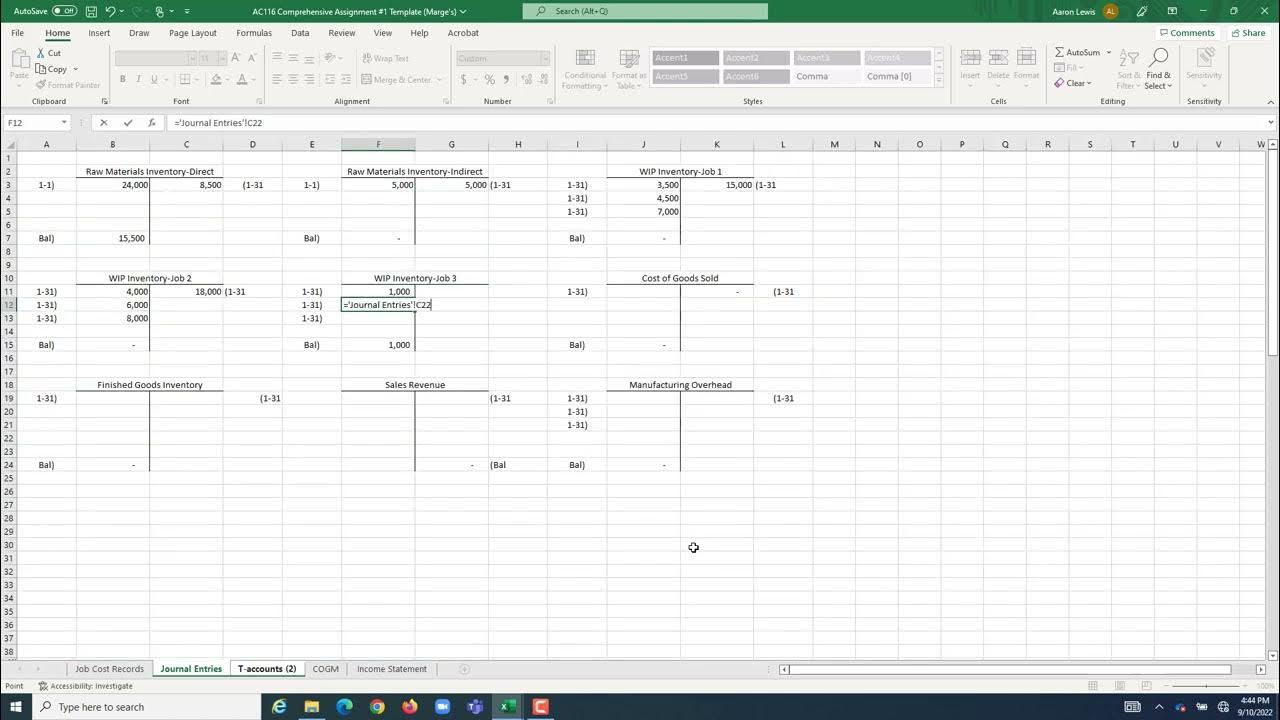Collapse the ribbon chevron
Screen dimensions: 1280x720
pos(1269,101)
